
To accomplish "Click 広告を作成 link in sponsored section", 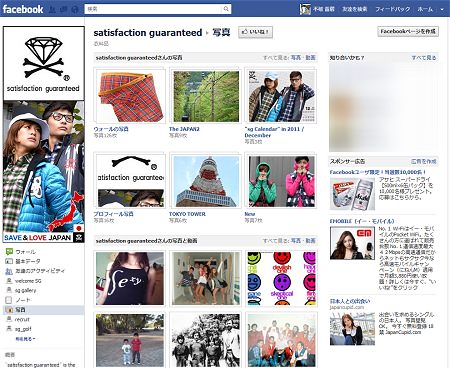I will 423,161.
